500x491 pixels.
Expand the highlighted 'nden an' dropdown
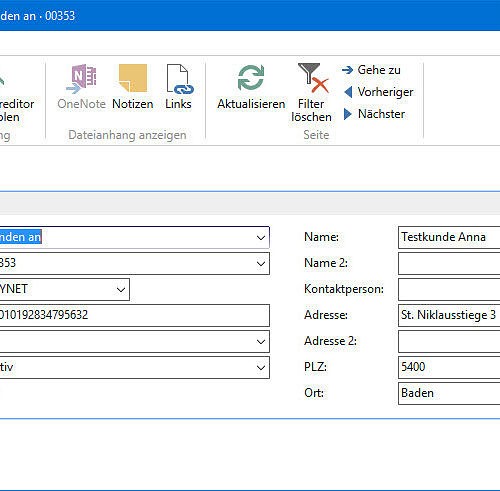tap(261, 238)
